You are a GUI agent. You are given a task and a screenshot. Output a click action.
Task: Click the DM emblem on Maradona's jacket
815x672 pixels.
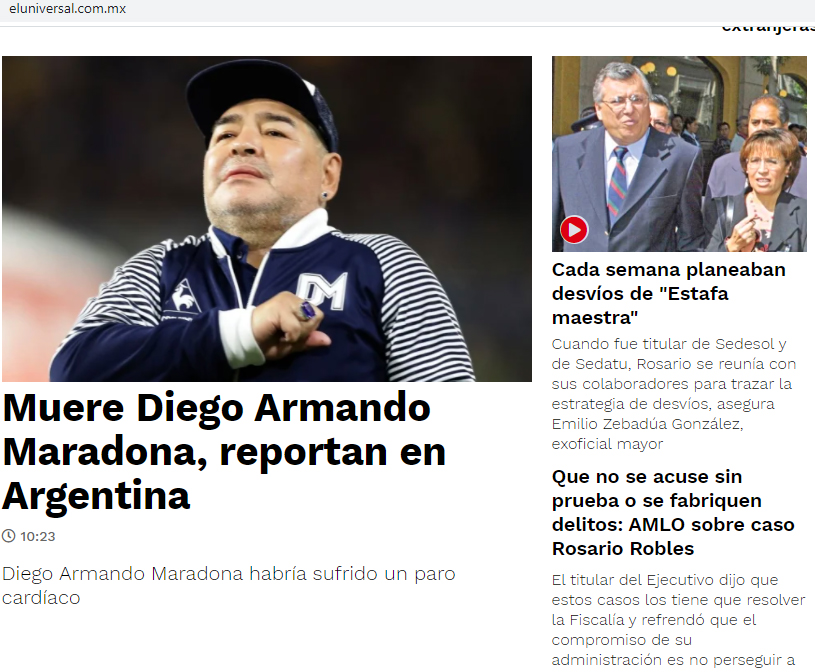(x=322, y=292)
